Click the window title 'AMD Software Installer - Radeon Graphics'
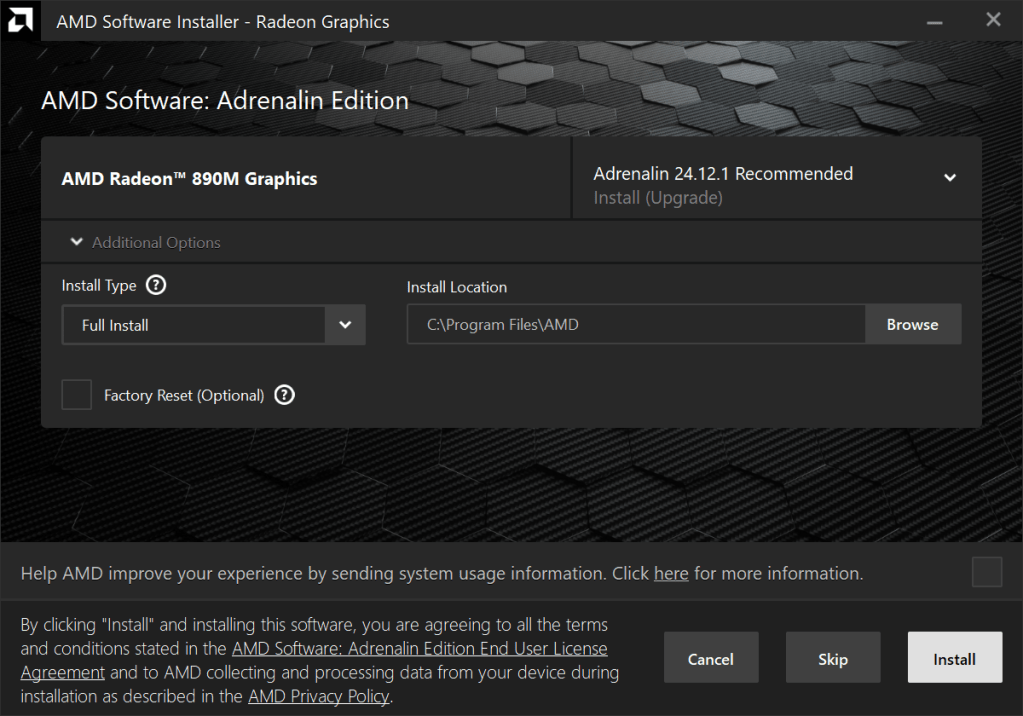Image resolution: width=1023 pixels, height=716 pixels. (x=223, y=21)
